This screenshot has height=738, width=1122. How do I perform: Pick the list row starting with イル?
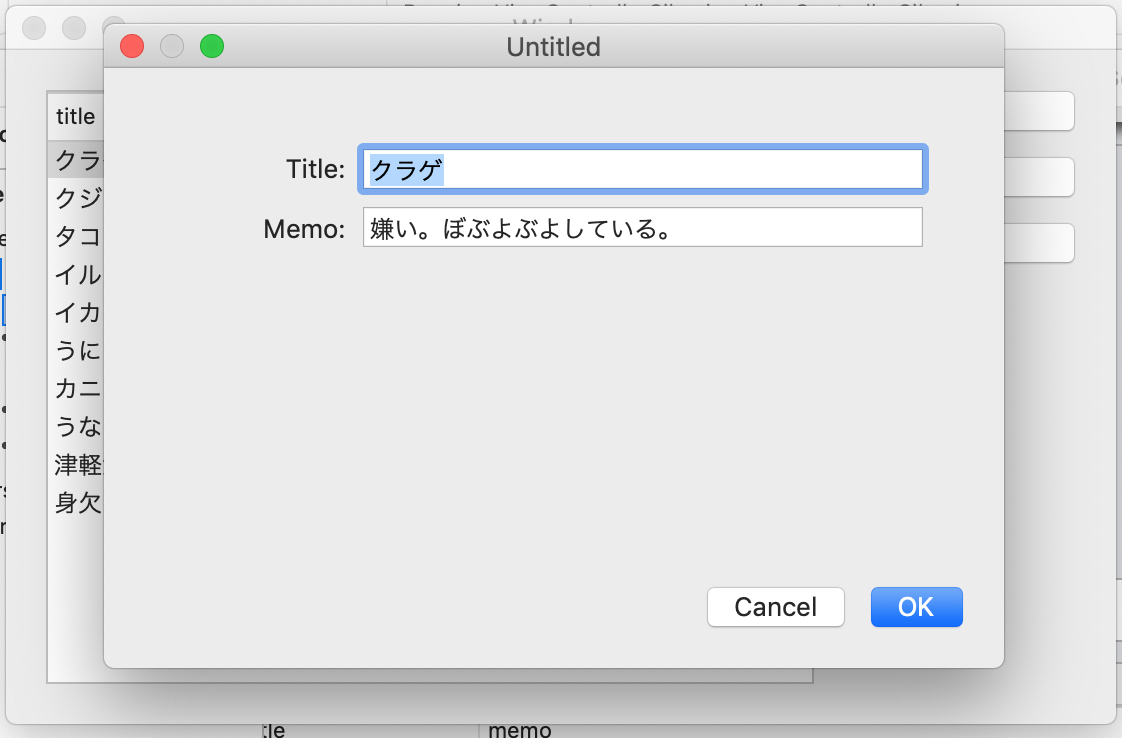tap(77, 274)
